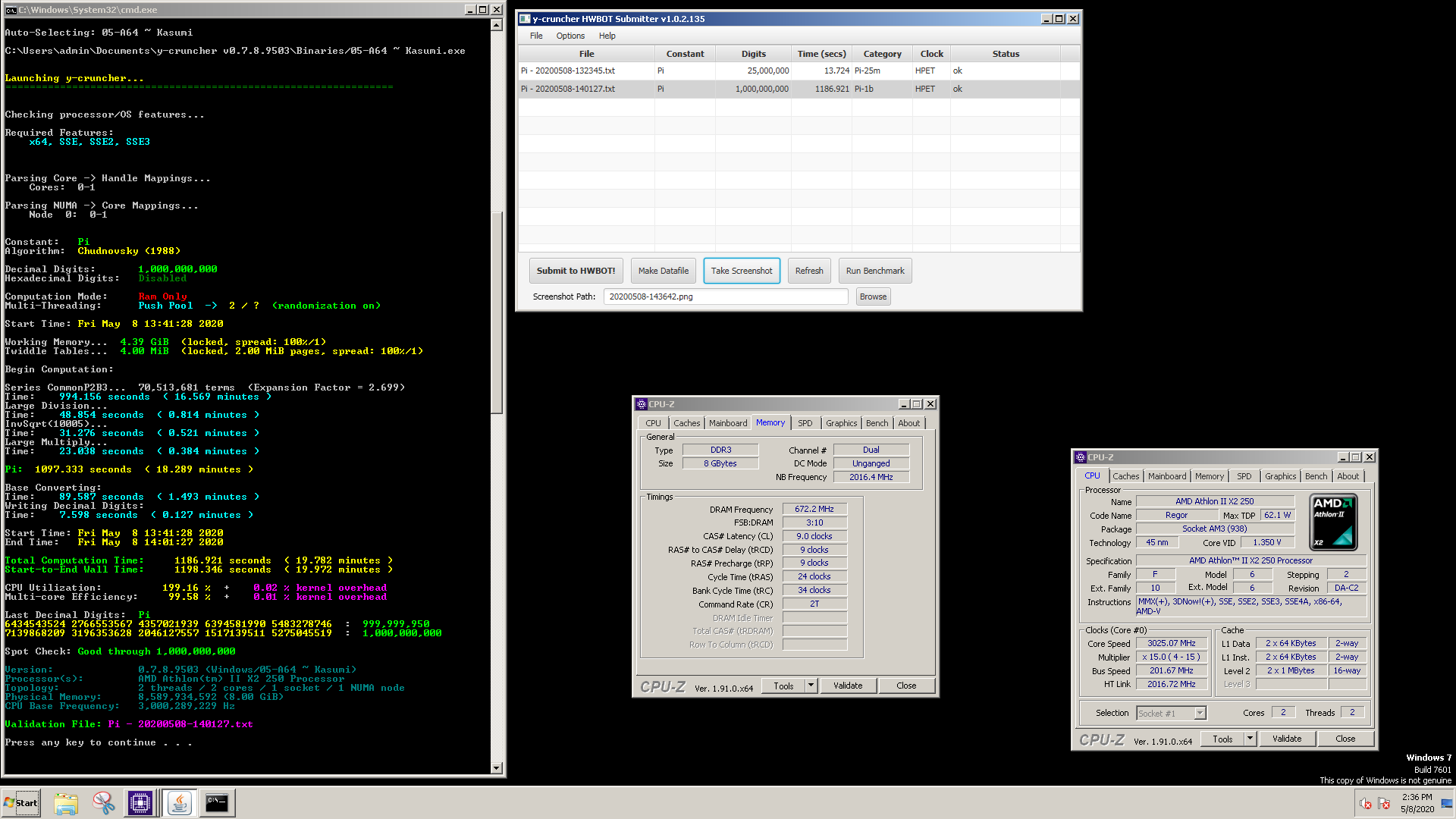Screen dimensions: 1456x819
Task: Open the Help menu in HWBOT Submitter
Action: point(607,36)
